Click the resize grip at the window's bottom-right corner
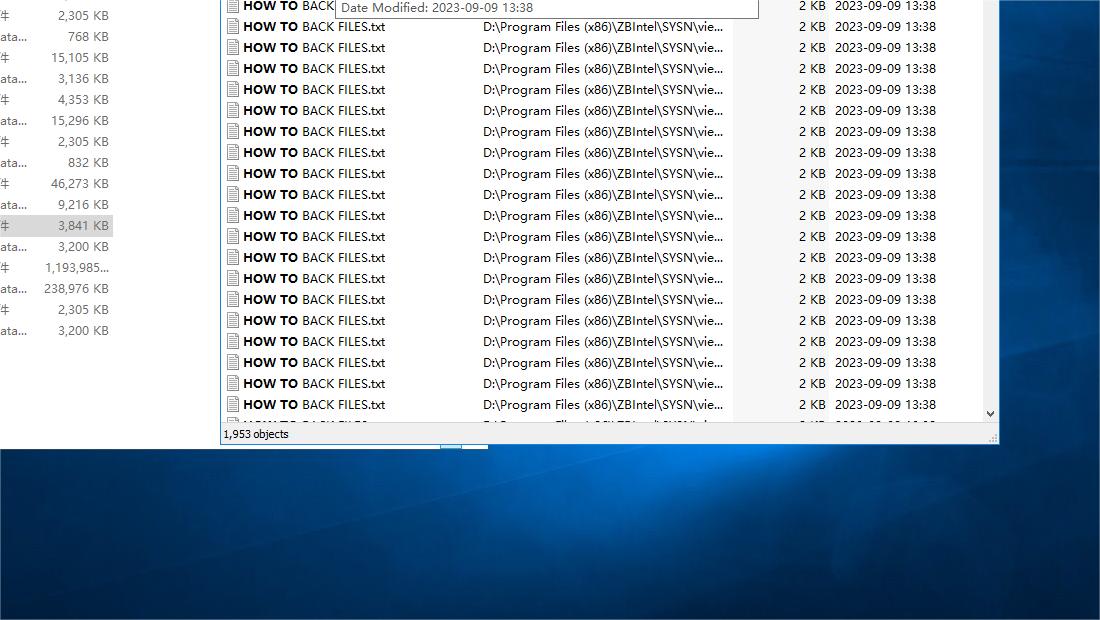 (992, 438)
